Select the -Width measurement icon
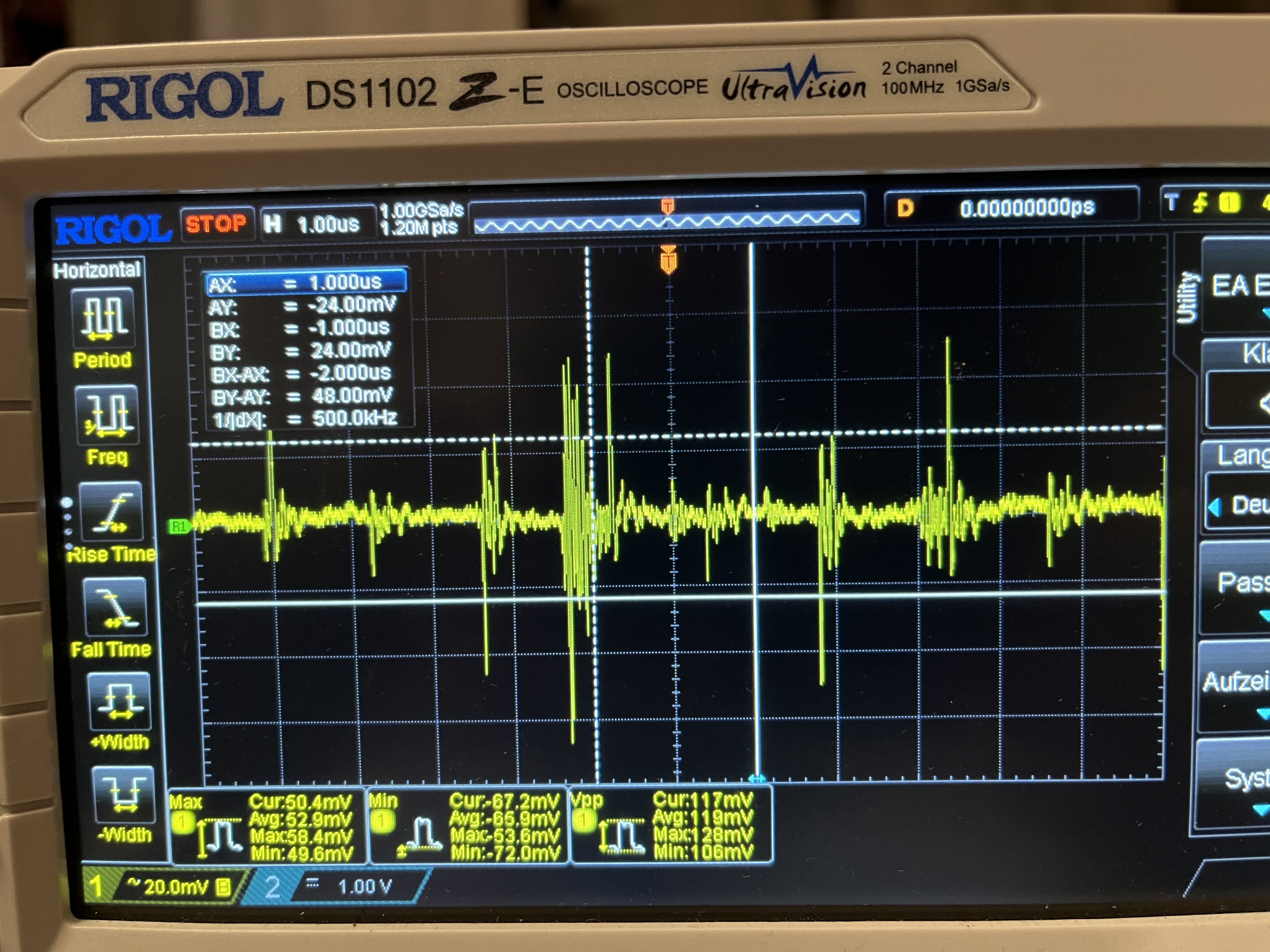The height and width of the screenshot is (952, 1270). (123, 795)
